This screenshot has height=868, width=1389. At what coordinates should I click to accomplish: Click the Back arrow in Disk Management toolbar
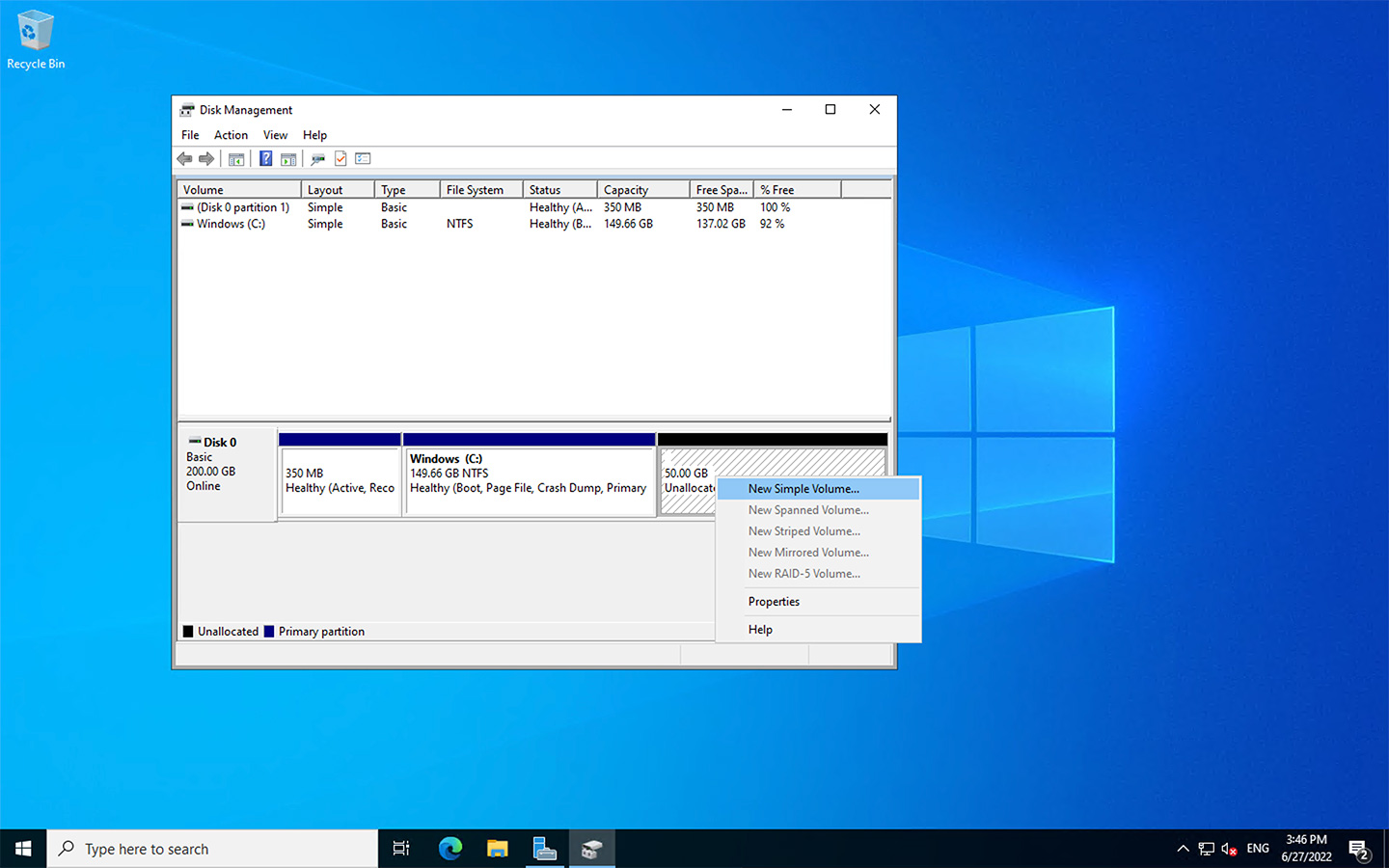[x=184, y=159]
